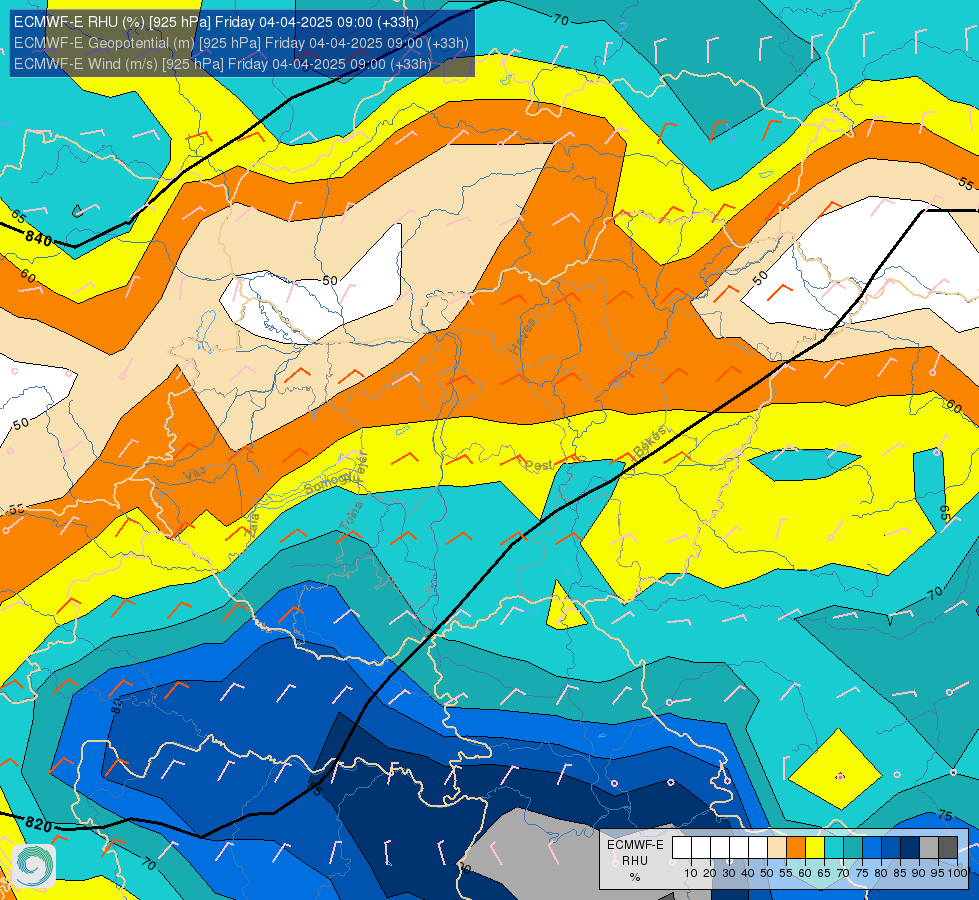Click the 'Somogy' county label
The width and height of the screenshot is (979, 900).
327,483
